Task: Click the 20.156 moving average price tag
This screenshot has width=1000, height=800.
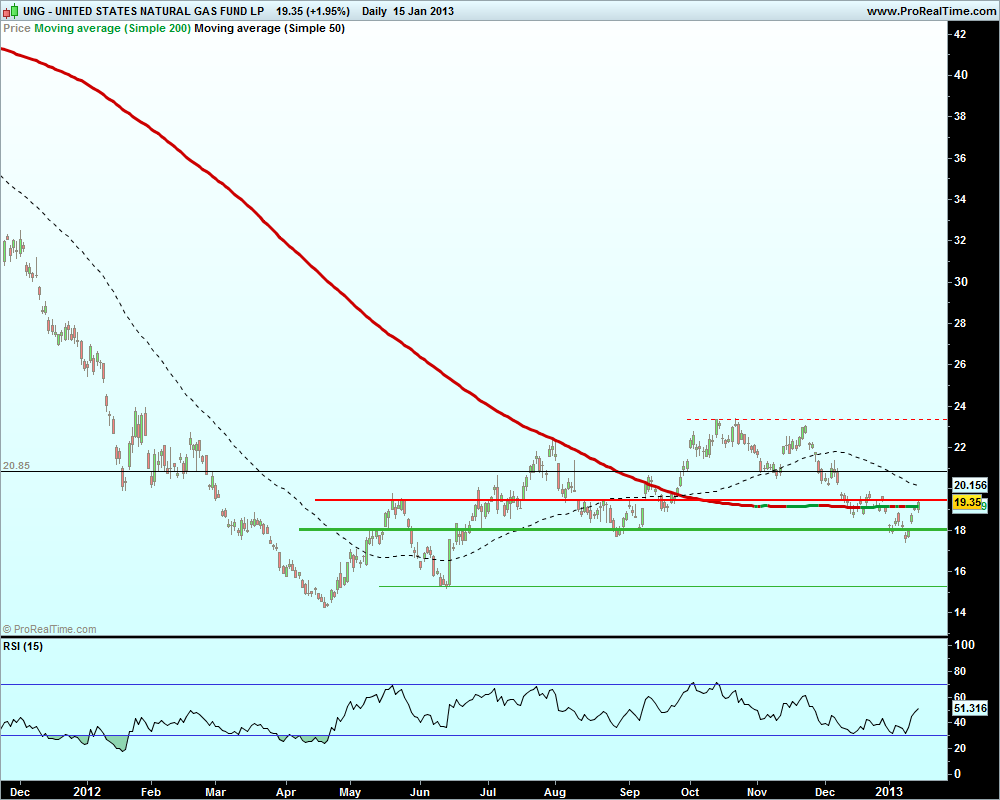Action: [970, 485]
